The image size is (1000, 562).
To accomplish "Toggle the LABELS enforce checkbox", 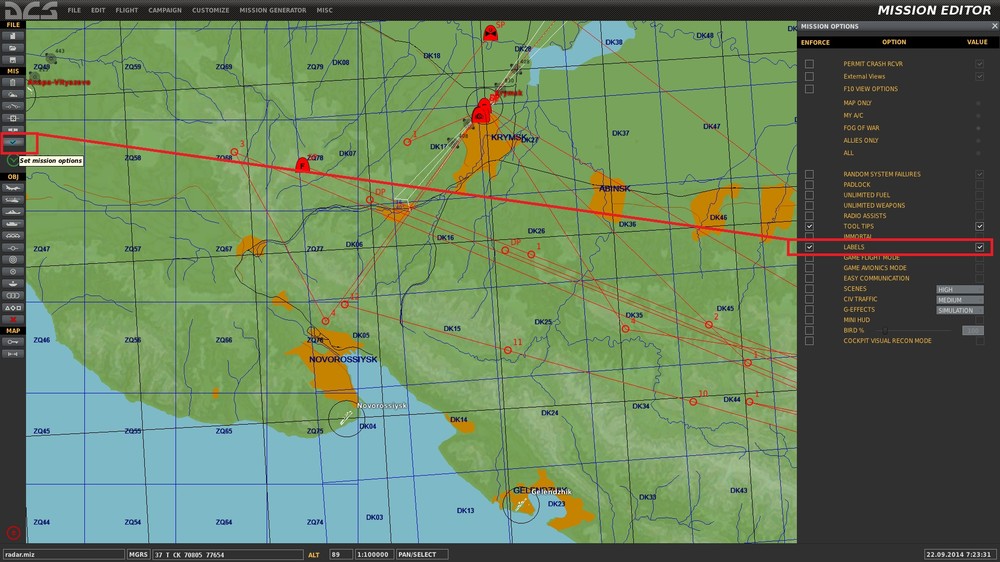I will [x=809, y=247].
